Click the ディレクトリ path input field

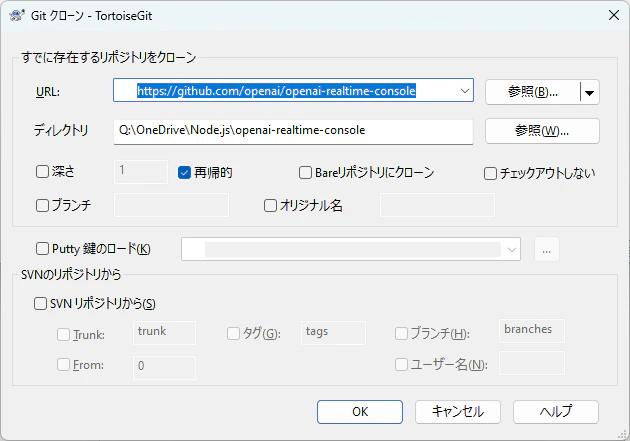click(x=293, y=131)
